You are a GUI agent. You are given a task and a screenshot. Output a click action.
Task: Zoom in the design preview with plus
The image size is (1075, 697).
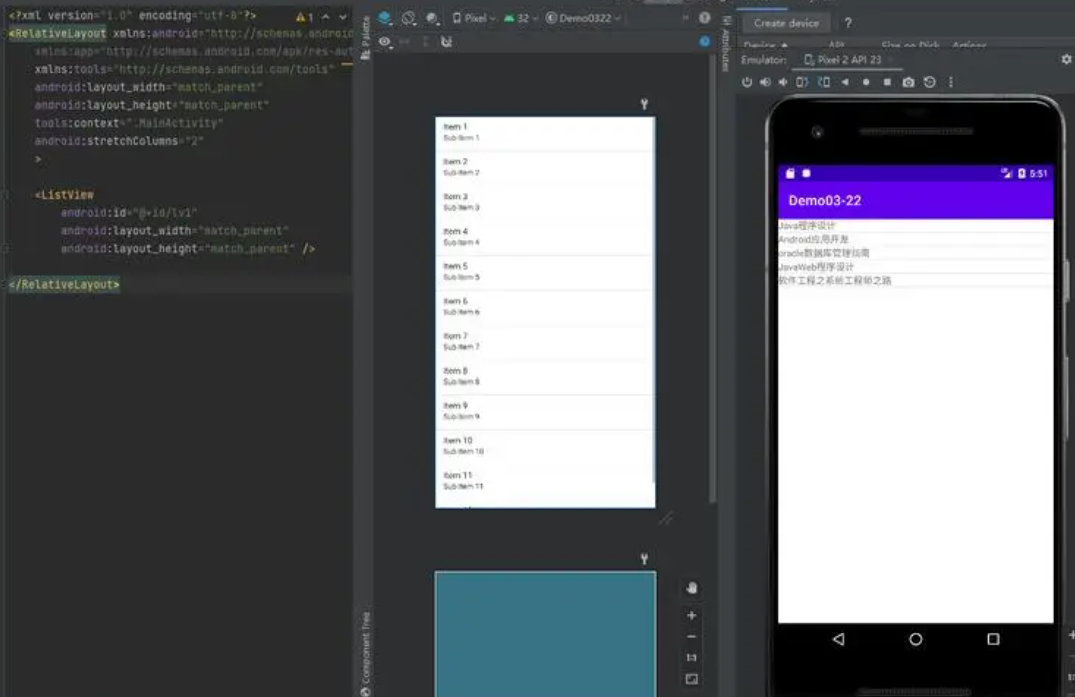pos(692,615)
